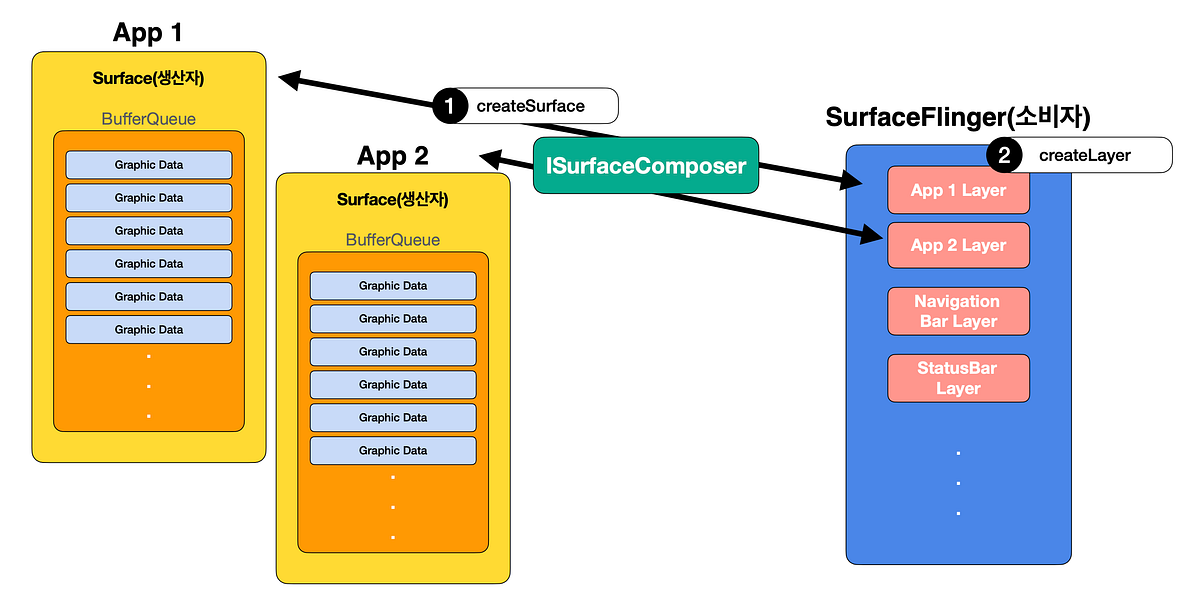This screenshot has width=1200, height=614.
Task: Click the App 1 Layer block
Action: coord(957,190)
